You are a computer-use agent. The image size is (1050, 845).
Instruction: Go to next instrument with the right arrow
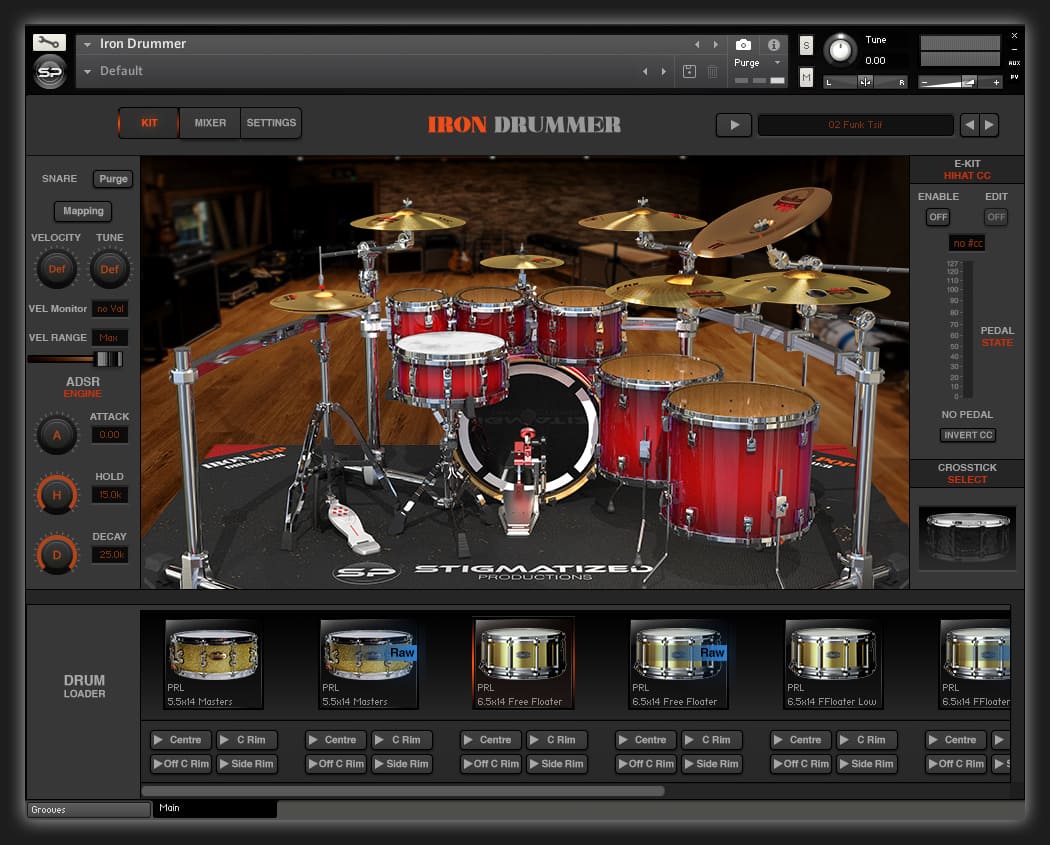[716, 45]
